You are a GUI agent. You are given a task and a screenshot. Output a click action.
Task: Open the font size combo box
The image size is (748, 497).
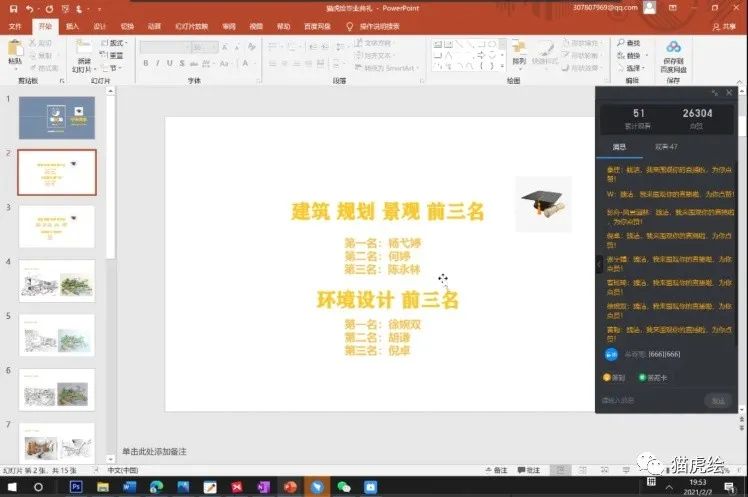pyautogui.click(x=205, y=47)
